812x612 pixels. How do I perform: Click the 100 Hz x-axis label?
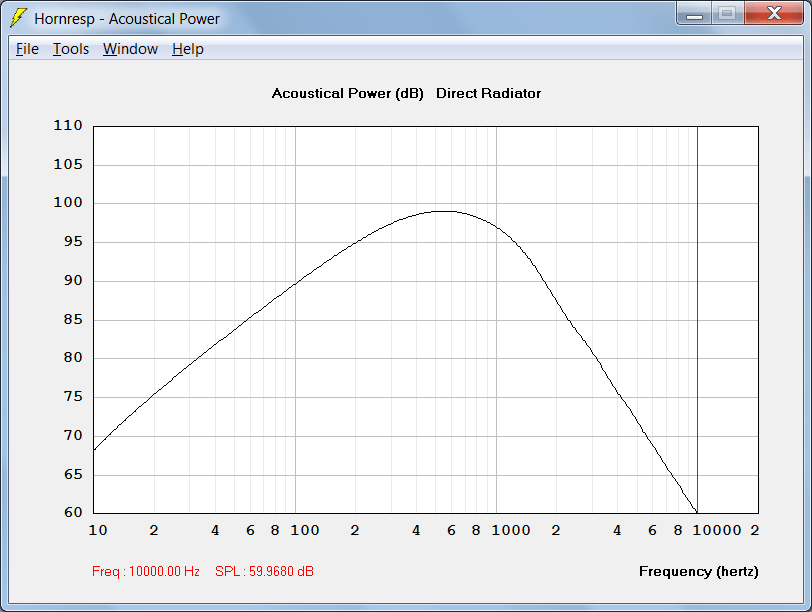304,530
